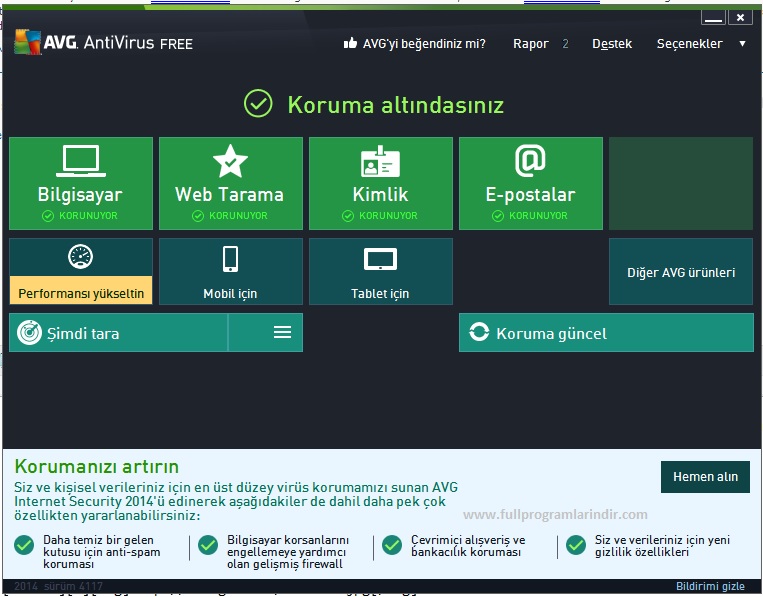Image resolution: width=763 pixels, height=597 pixels.
Task: Click the Hemen alın button
Action: coord(705,476)
